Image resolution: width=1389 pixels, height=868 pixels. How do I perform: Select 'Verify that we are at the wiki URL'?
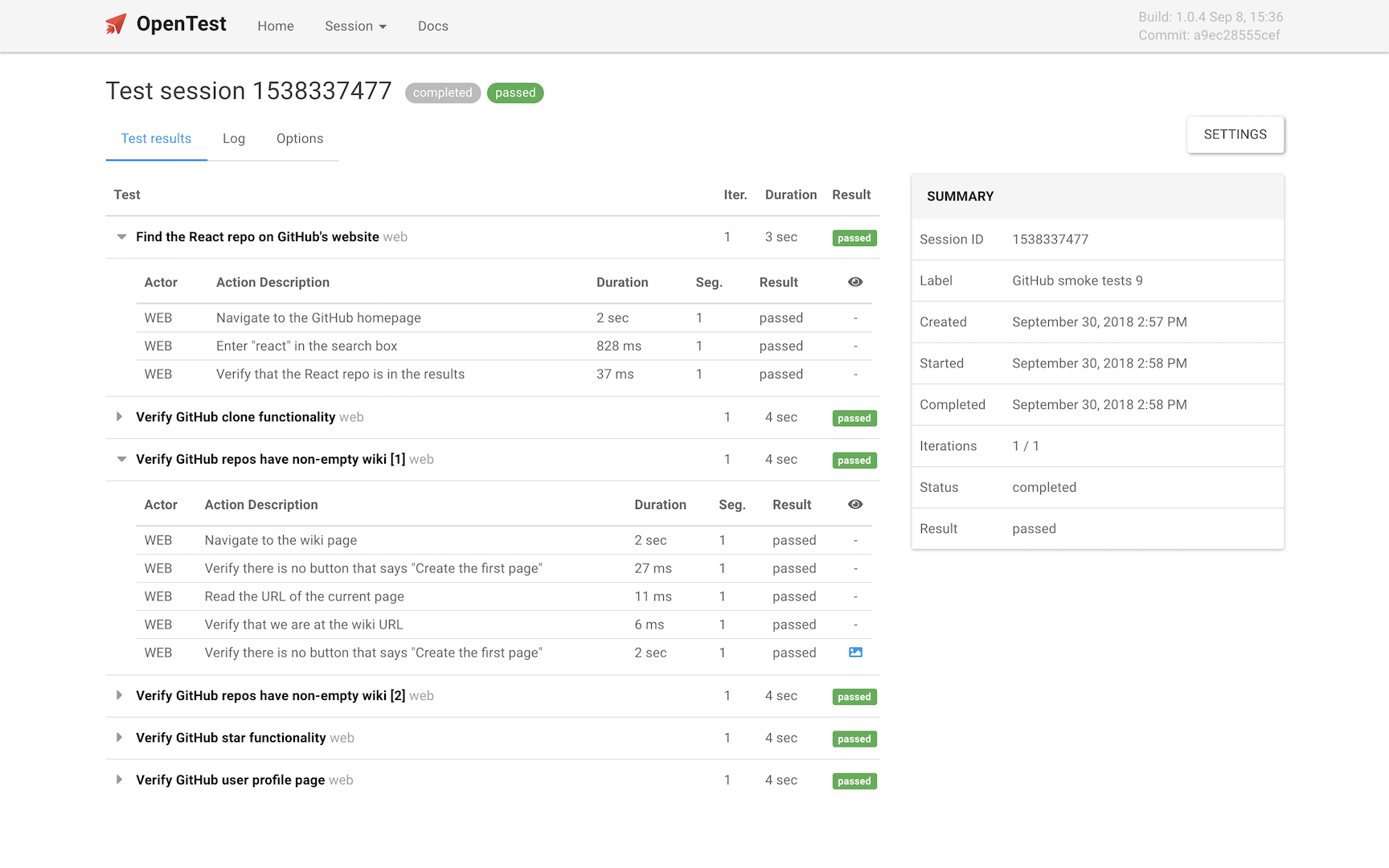[x=504, y=625]
